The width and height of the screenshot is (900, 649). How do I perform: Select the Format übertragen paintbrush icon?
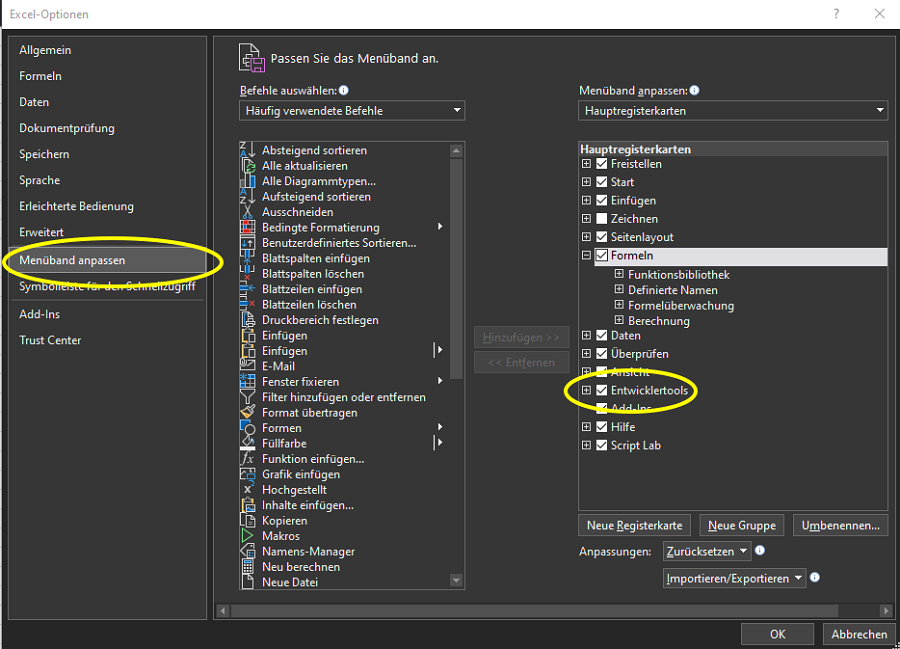(x=247, y=413)
